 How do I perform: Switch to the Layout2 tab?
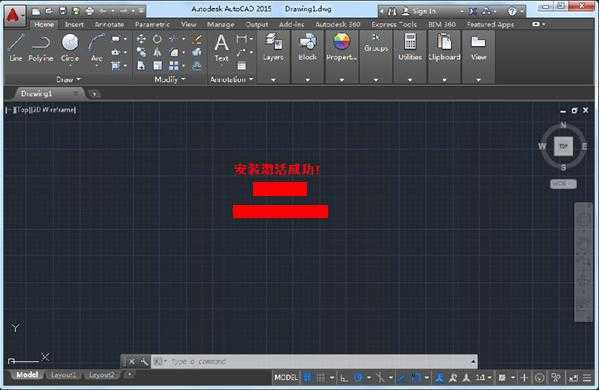[x=101, y=375]
